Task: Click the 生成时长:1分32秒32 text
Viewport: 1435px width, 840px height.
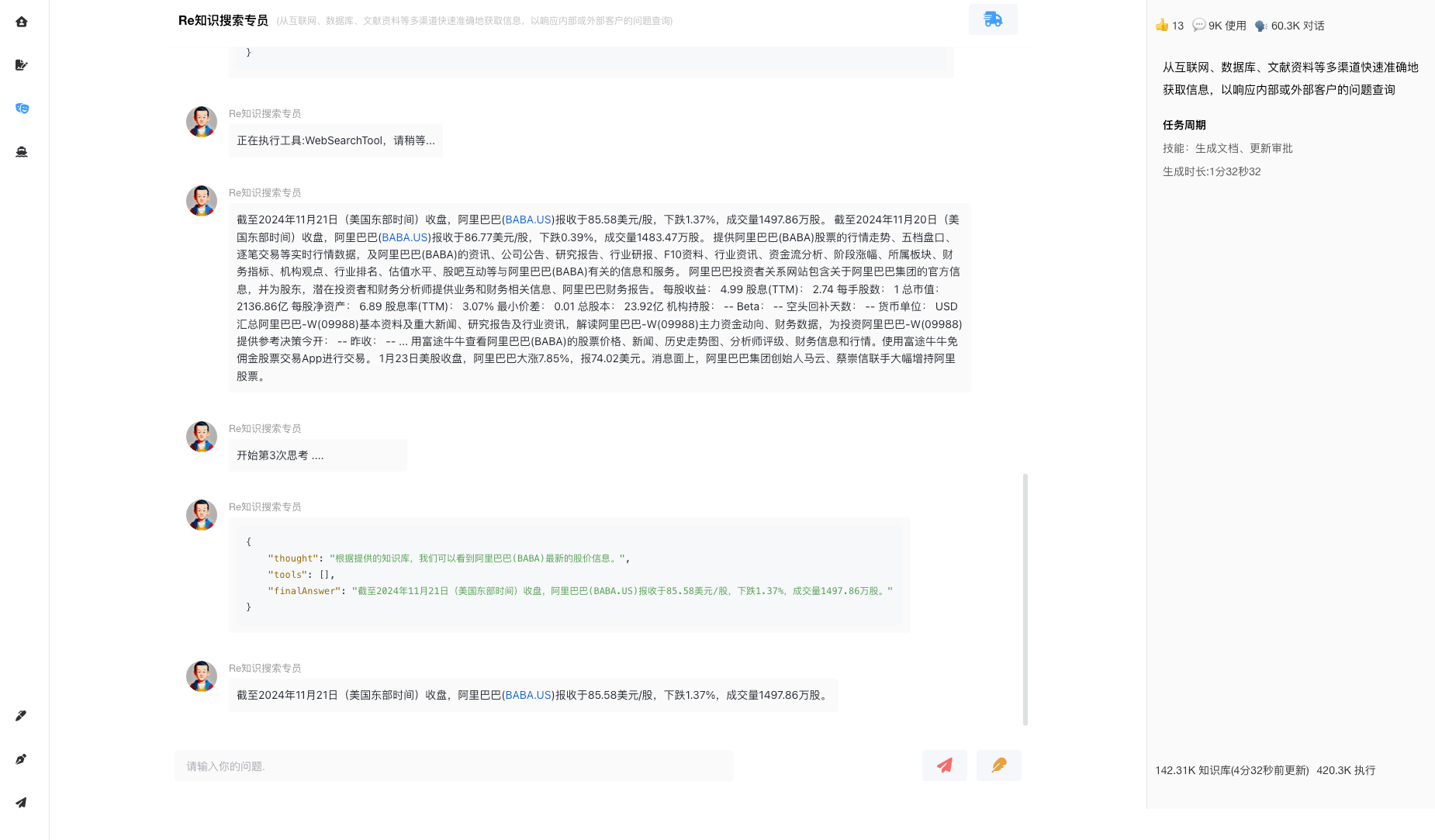Action: coord(1212,171)
